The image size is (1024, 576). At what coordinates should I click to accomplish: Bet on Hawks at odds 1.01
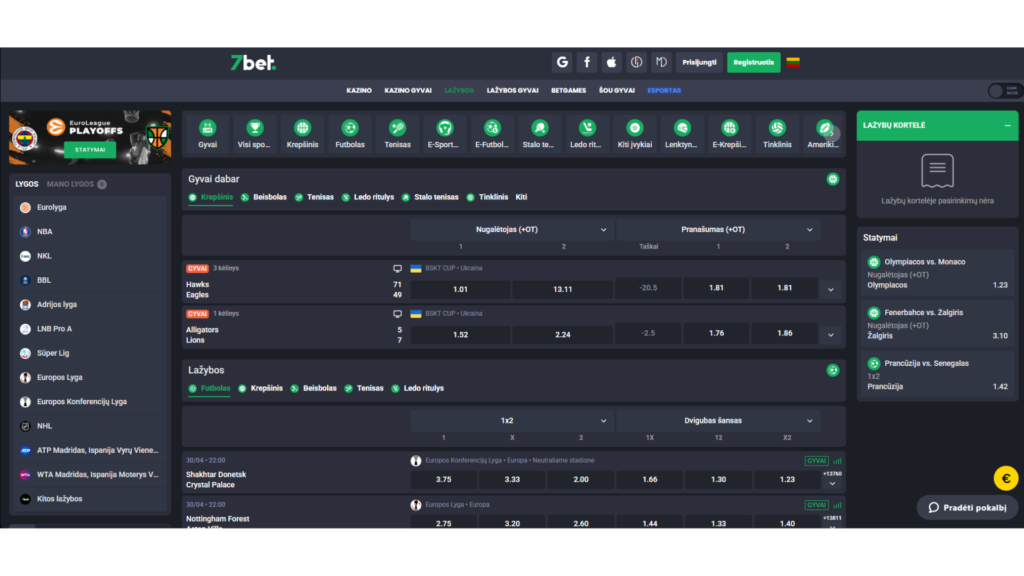pyautogui.click(x=460, y=289)
